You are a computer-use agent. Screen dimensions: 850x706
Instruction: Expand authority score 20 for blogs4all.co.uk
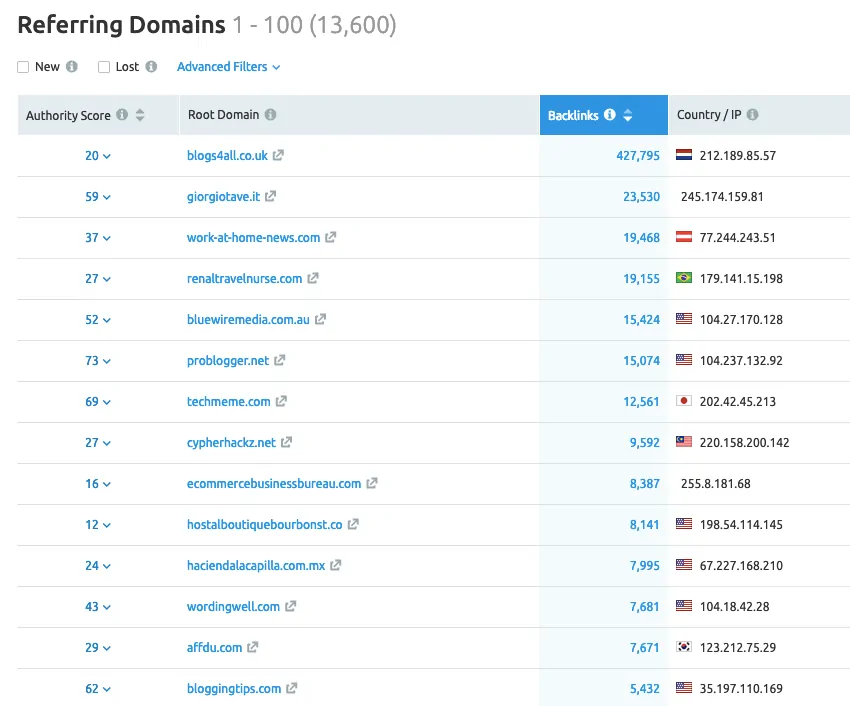coord(98,156)
